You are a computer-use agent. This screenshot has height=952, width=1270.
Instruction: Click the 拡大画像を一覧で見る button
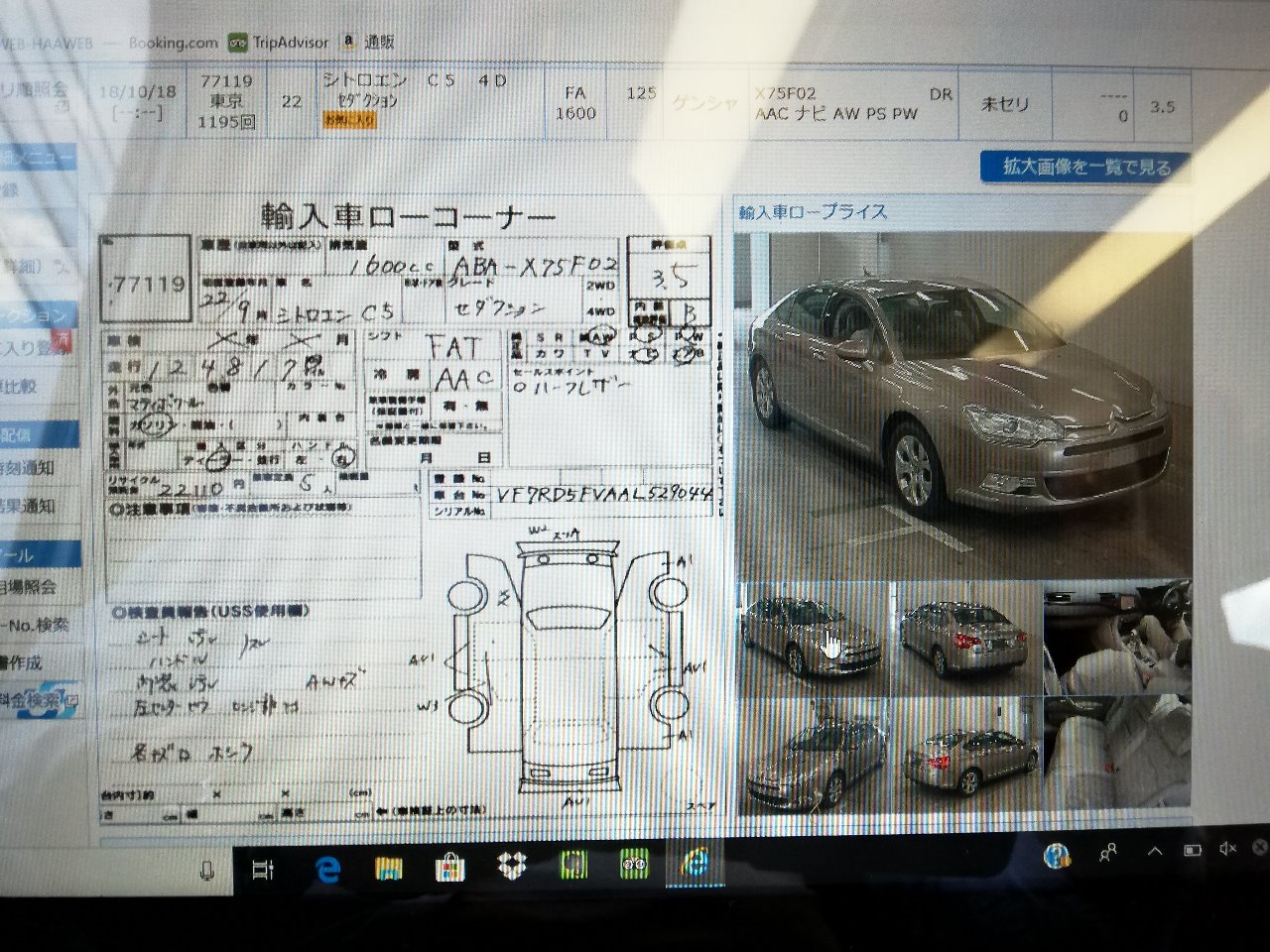click(x=1085, y=167)
